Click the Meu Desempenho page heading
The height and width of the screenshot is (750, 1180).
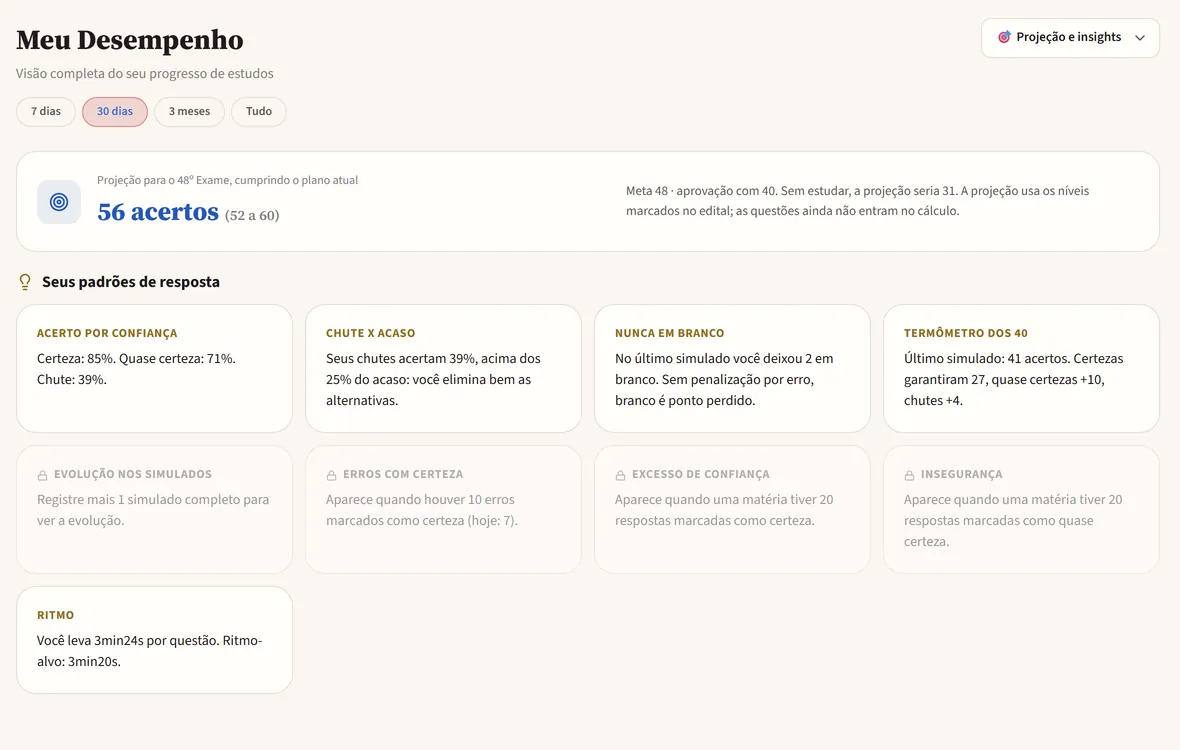click(x=129, y=40)
